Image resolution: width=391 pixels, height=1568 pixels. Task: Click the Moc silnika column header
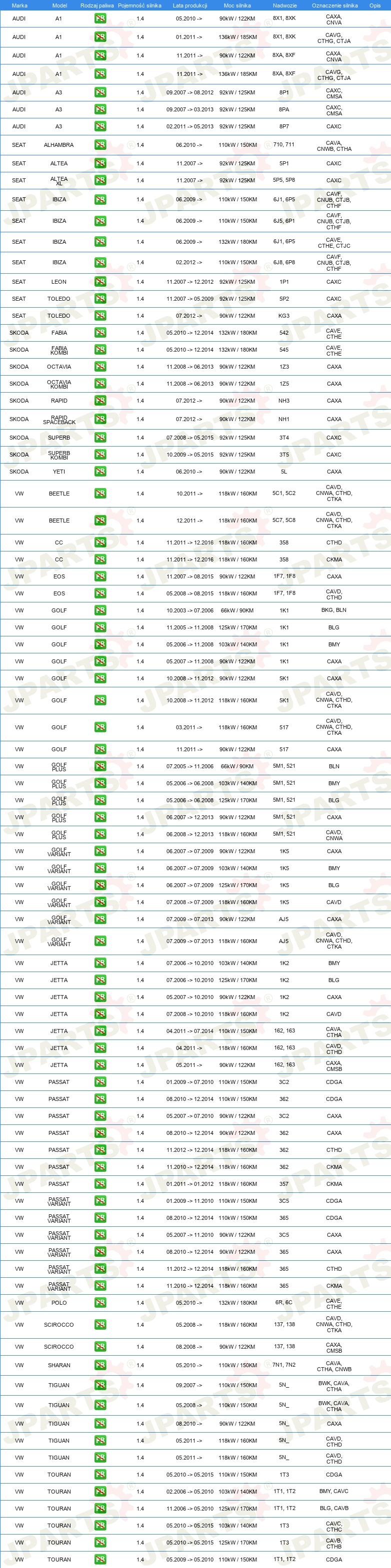point(237,5)
